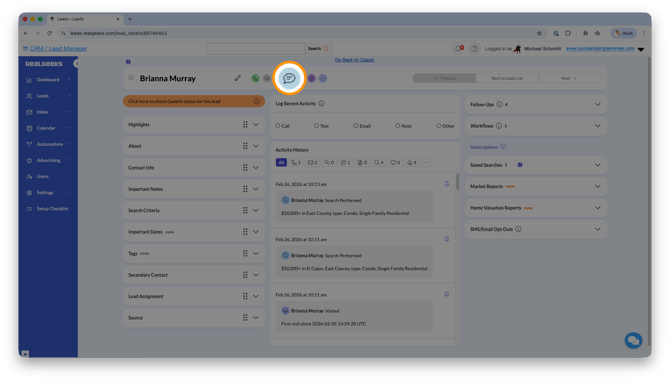Open the more actions ellipsis in lead header
The height and width of the screenshot is (382, 670).
pos(323,78)
